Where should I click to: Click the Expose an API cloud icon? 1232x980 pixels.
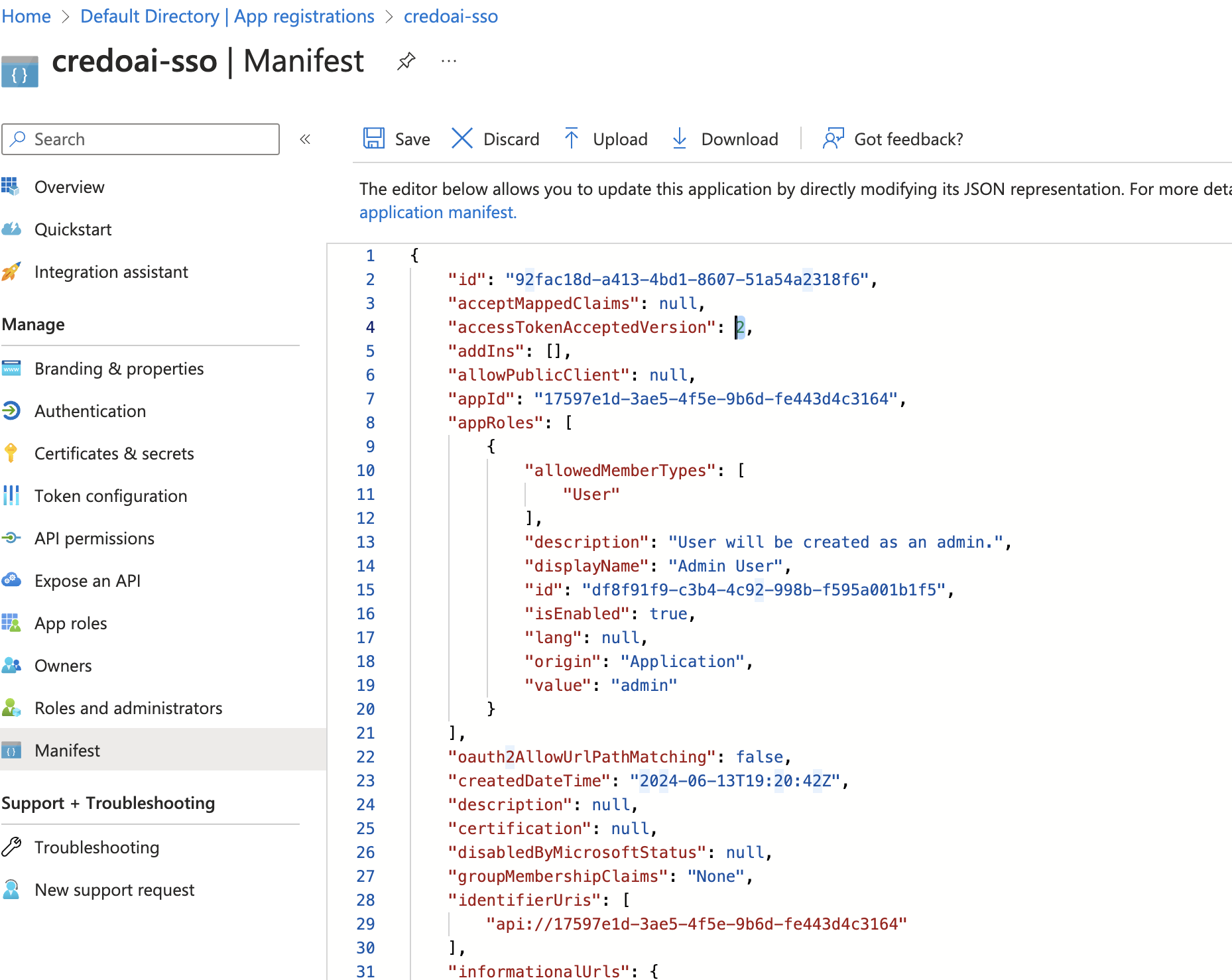tap(11, 581)
